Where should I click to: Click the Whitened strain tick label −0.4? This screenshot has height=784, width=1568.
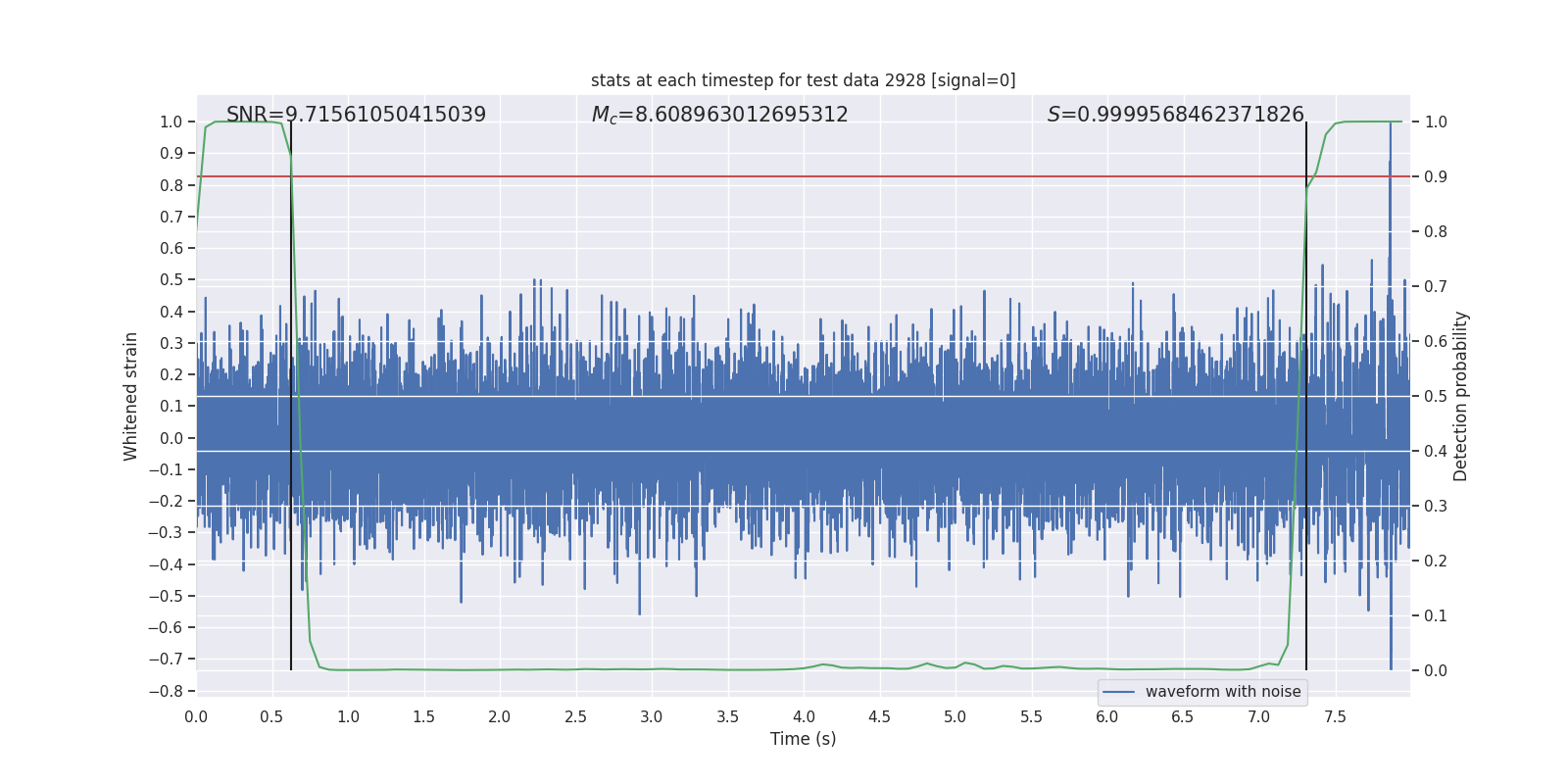(167, 564)
